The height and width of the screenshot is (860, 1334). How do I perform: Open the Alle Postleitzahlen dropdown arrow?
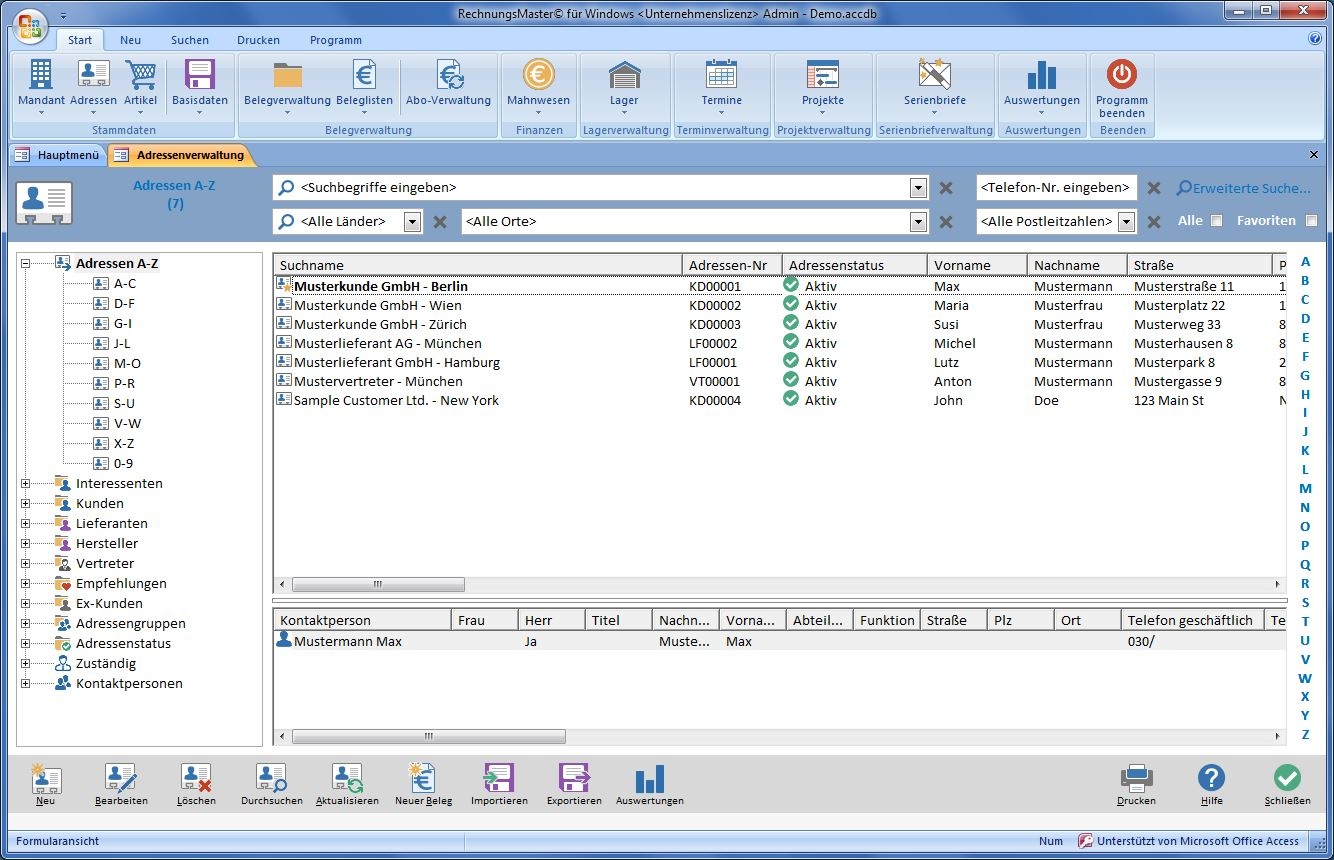click(1127, 222)
